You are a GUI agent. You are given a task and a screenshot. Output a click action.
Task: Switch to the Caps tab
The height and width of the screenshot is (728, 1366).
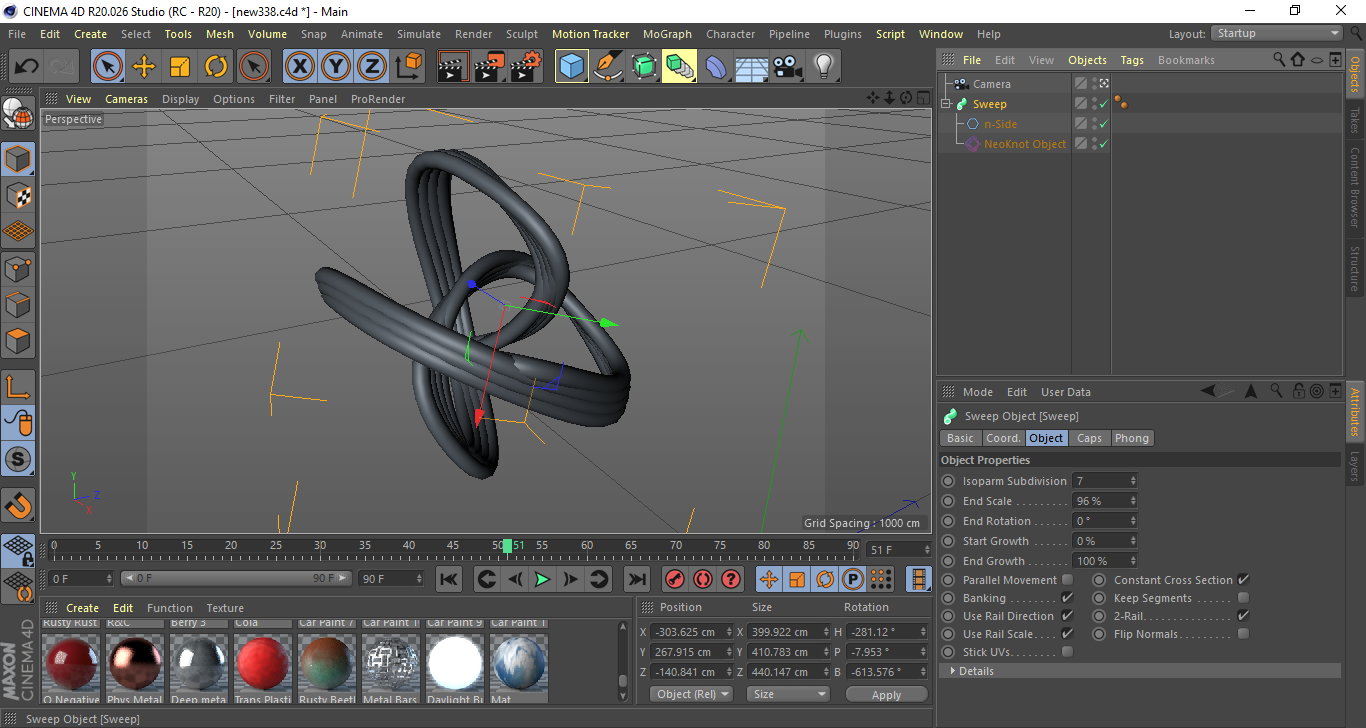pyautogui.click(x=1089, y=438)
